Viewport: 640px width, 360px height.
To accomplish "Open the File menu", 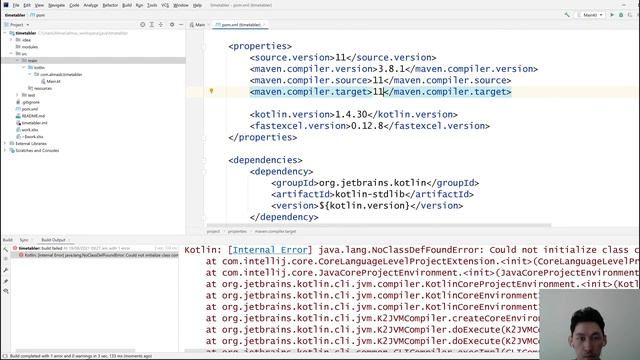I will [x=16, y=5].
